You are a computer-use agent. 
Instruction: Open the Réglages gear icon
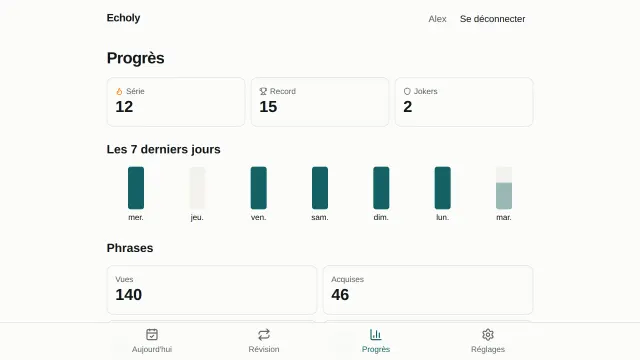click(x=488, y=335)
